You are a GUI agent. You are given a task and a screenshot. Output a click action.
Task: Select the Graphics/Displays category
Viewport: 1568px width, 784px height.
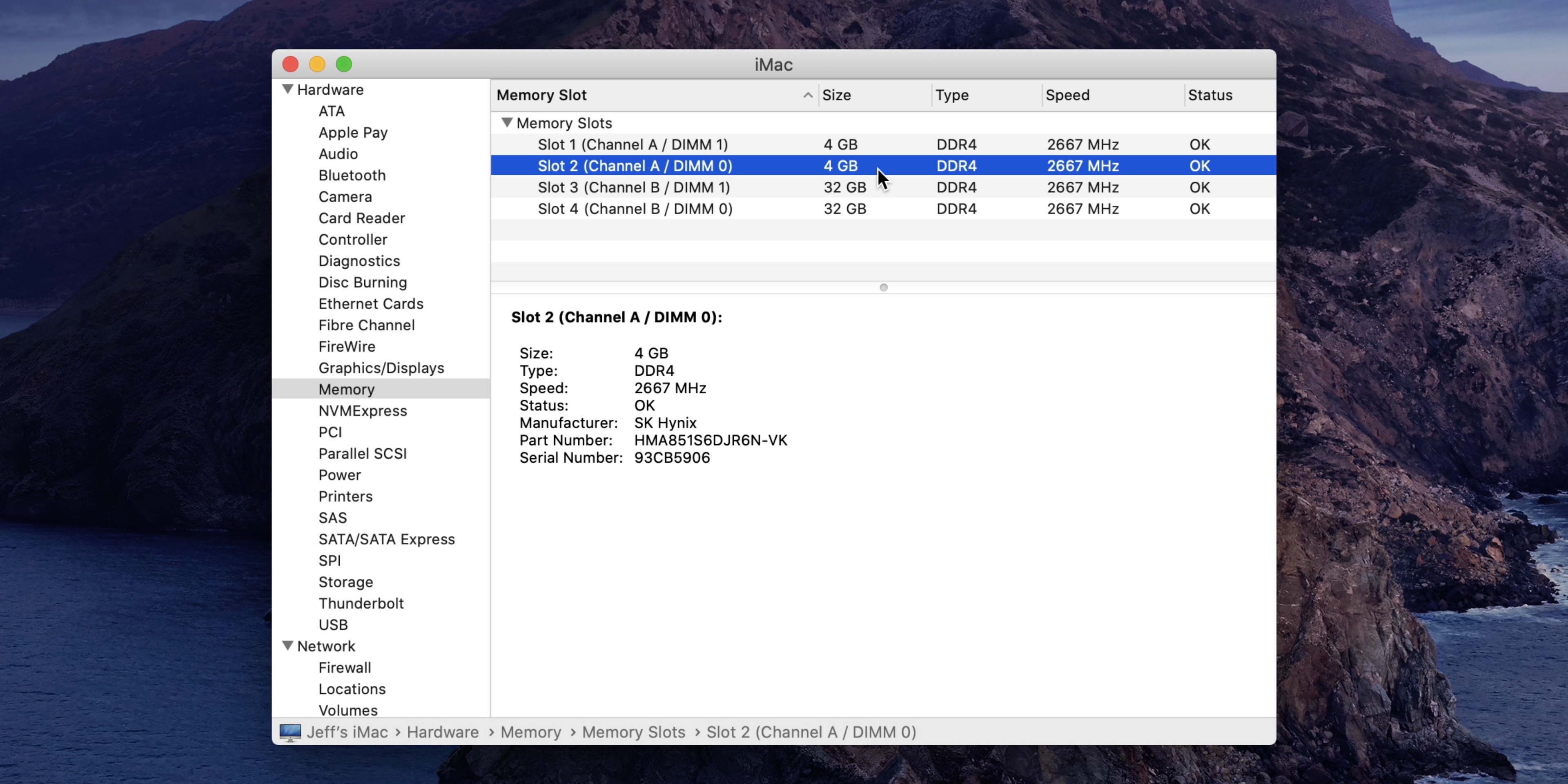pos(381,367)
